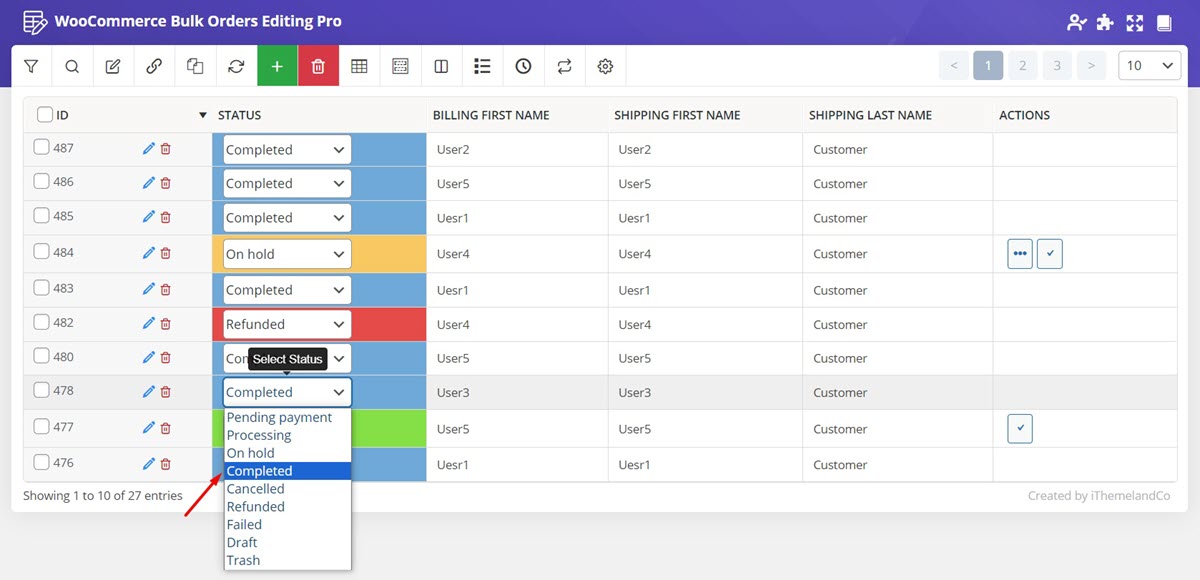
Task: Click the three dots action for order 484
Action: click(1020, 254)
